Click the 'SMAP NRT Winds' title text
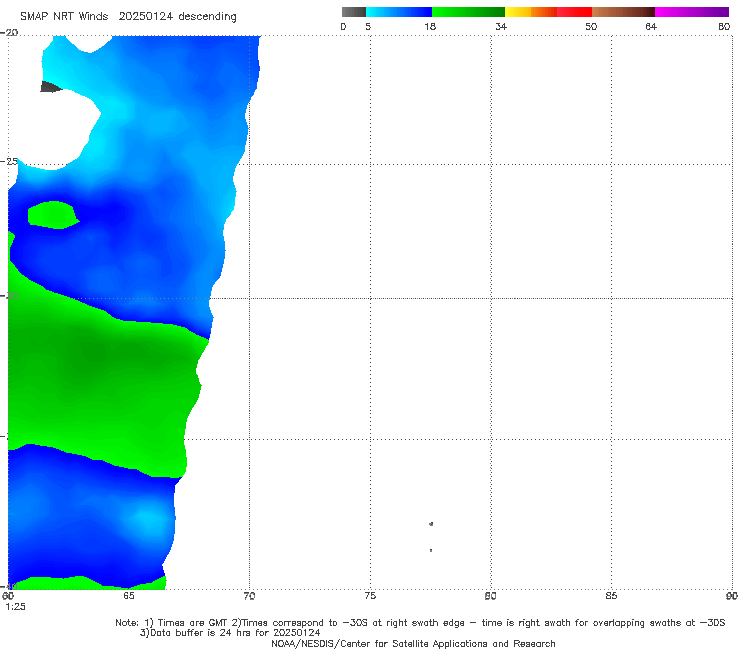Viewport: 740px width, 650px height. [x=64, y=17]
